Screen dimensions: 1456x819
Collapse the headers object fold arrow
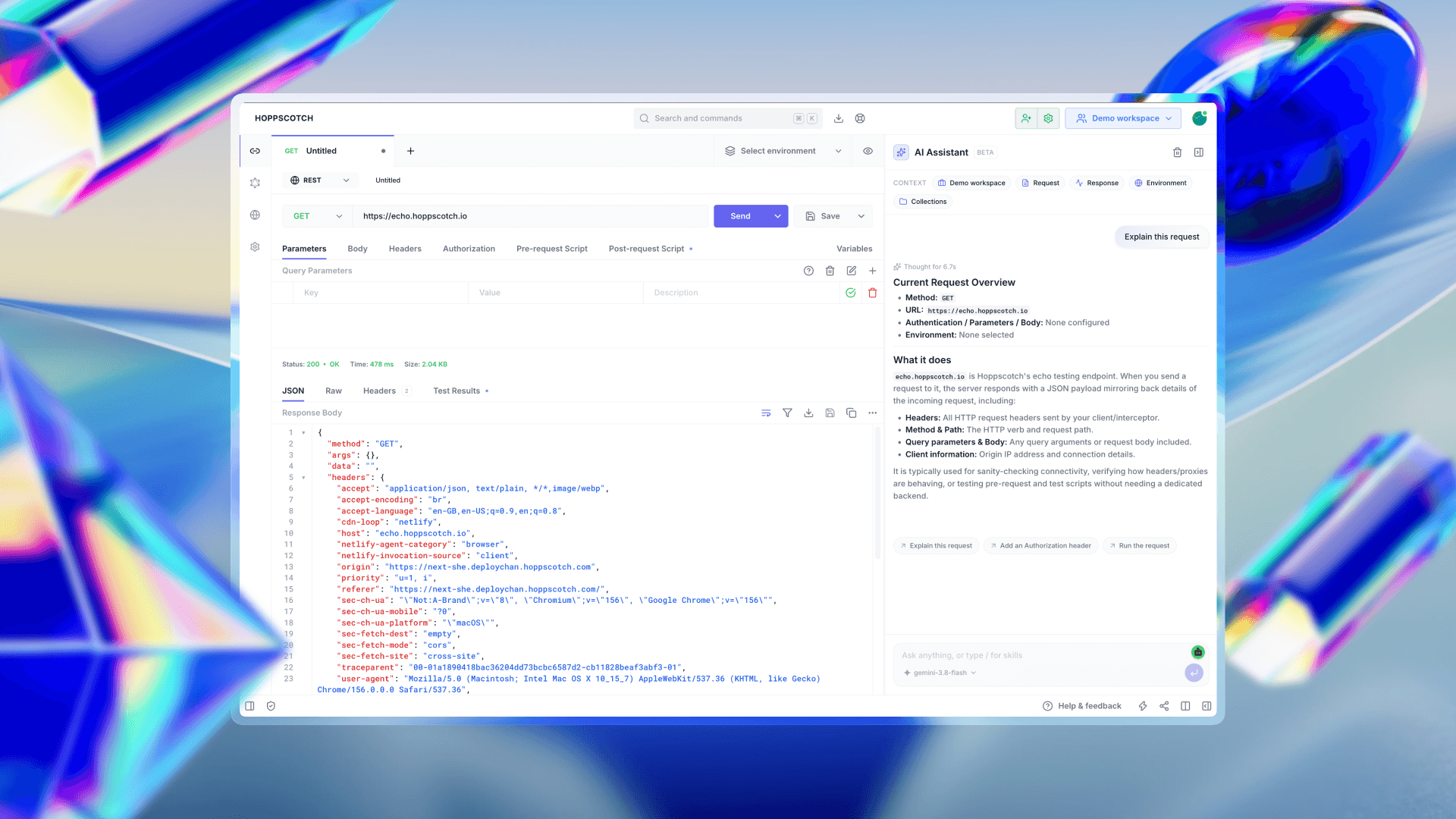click(x=303, y=478)
